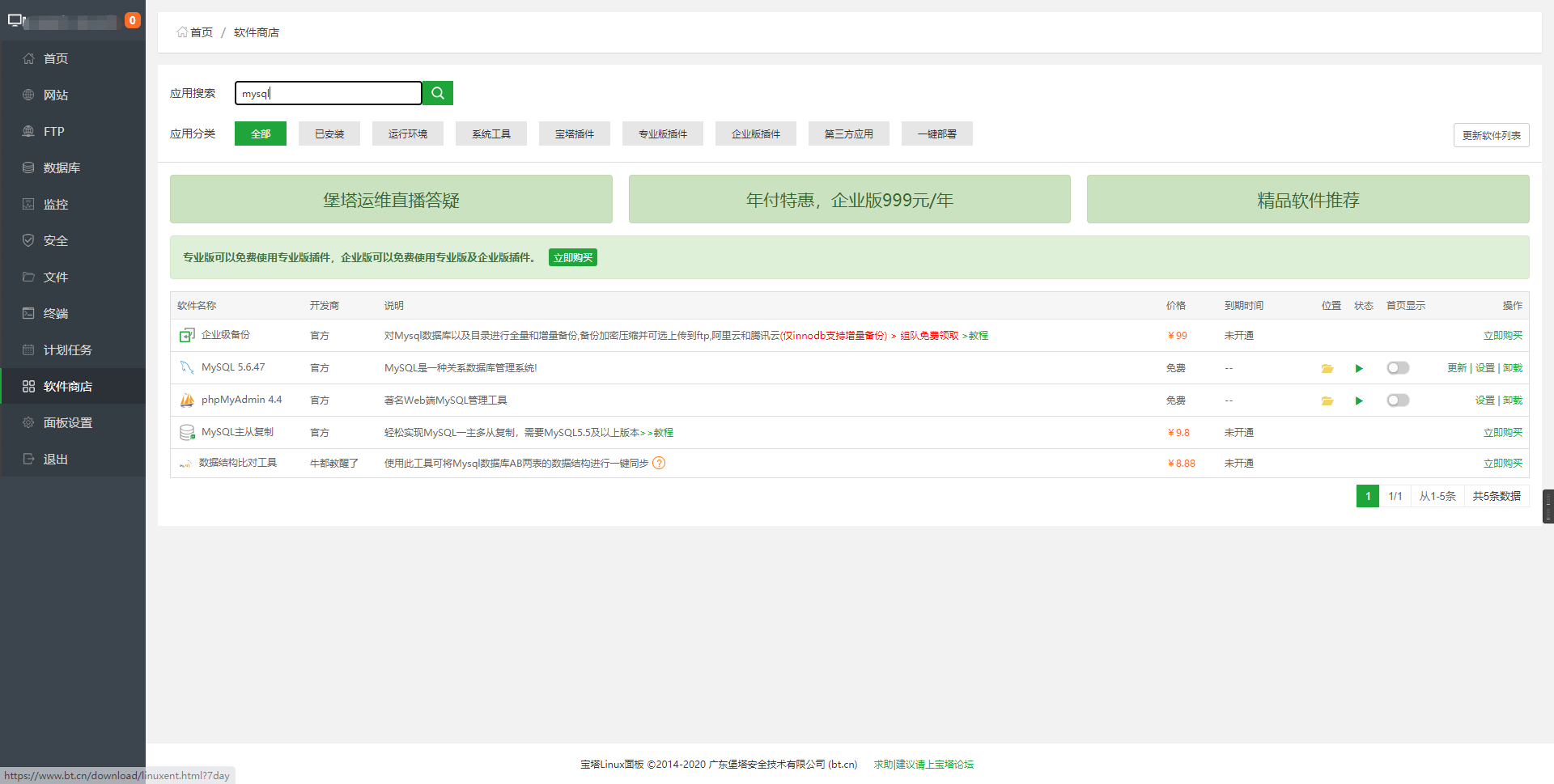Click 立即购买 for 企业级备份

(x=1503, y=336)
